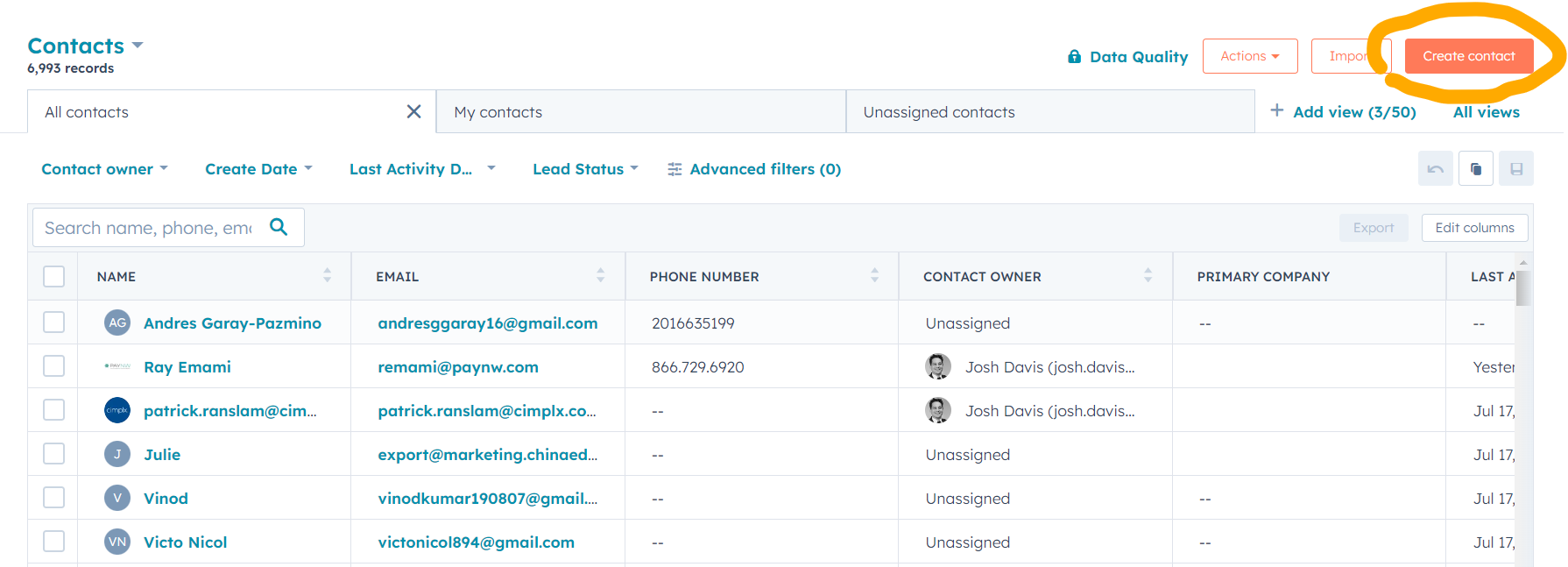
Task: Click the search name, phone, email field
Action: click(x=149, y=228)
